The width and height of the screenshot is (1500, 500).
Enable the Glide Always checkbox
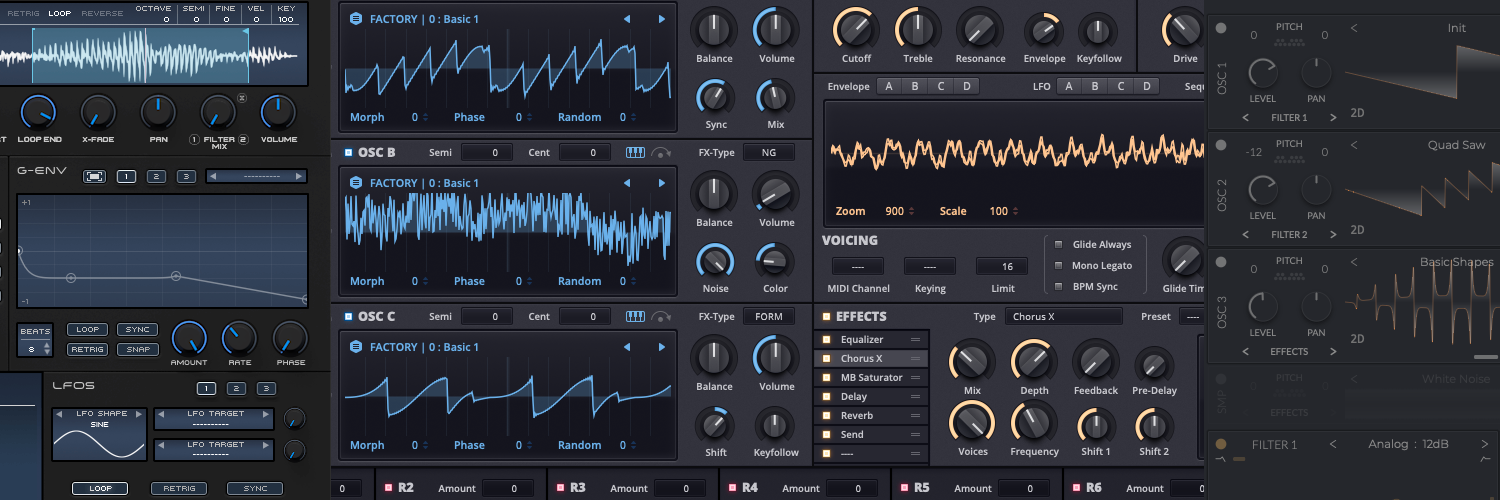[1059, 244]
